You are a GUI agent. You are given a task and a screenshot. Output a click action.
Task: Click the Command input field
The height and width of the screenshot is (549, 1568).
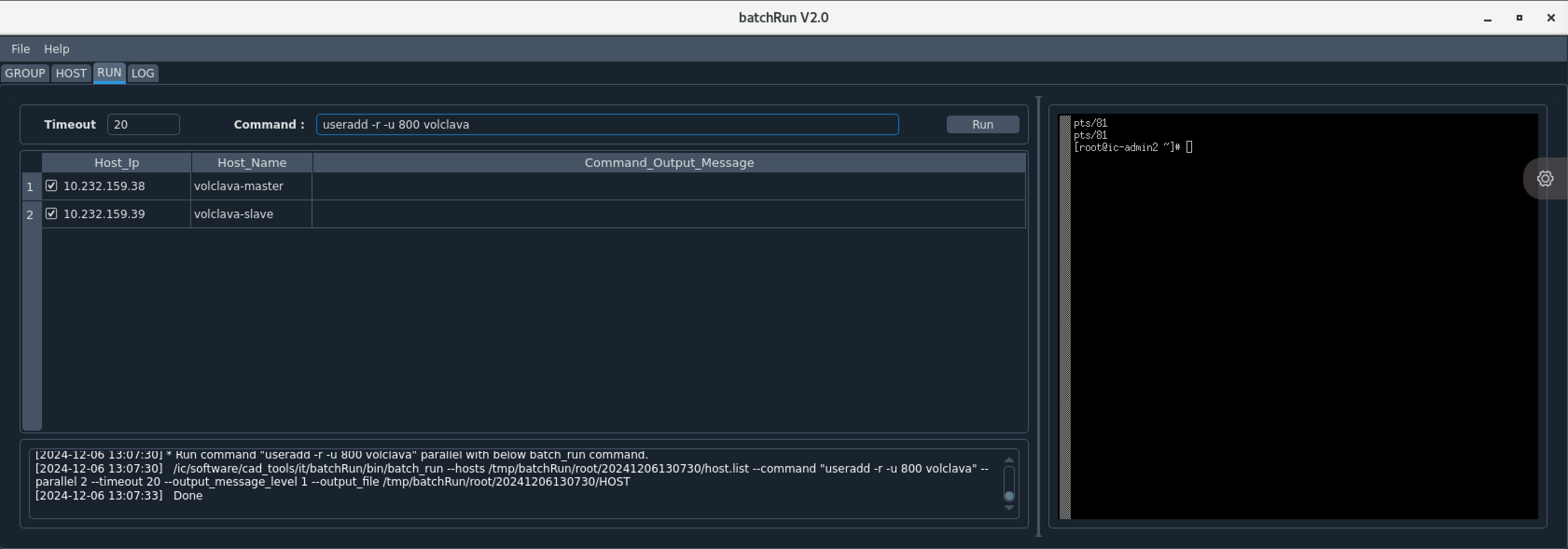[x=607, y=124]
